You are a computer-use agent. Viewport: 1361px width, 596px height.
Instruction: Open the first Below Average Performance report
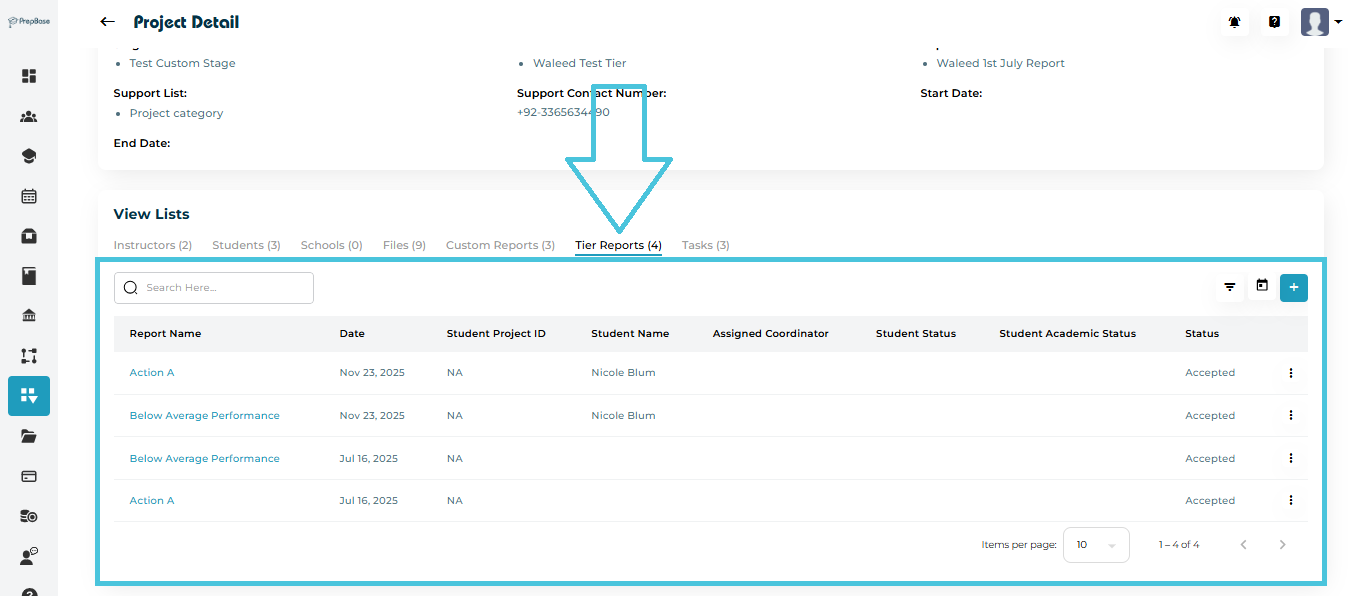pos(204,416)
